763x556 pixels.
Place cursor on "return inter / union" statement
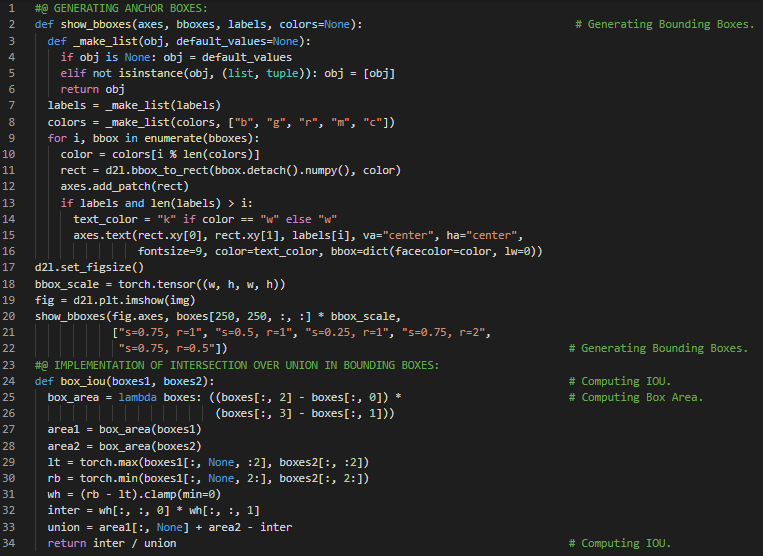pyautogui.click(x=112, y=543)
